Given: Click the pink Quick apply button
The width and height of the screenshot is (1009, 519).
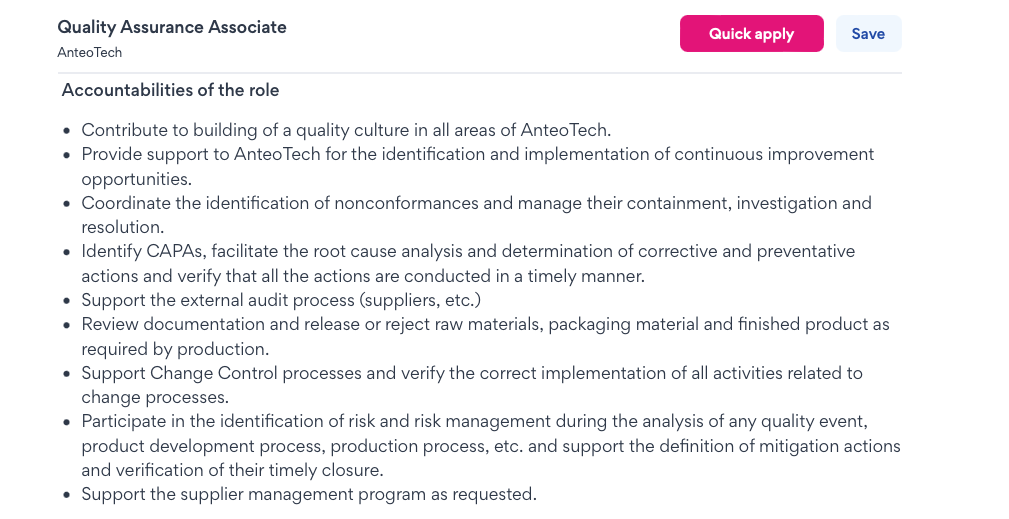Looking at the screenshot, I should click(752, 33).
